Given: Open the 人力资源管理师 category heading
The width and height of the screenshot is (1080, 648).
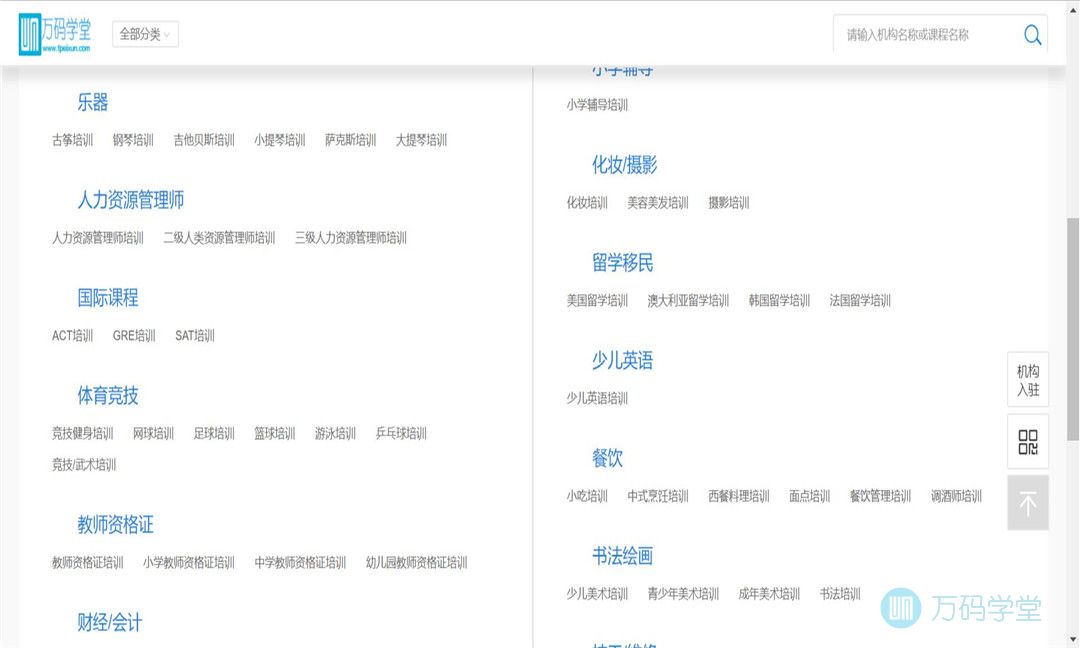Looking at the screenshot, I should tap(131, 200).
